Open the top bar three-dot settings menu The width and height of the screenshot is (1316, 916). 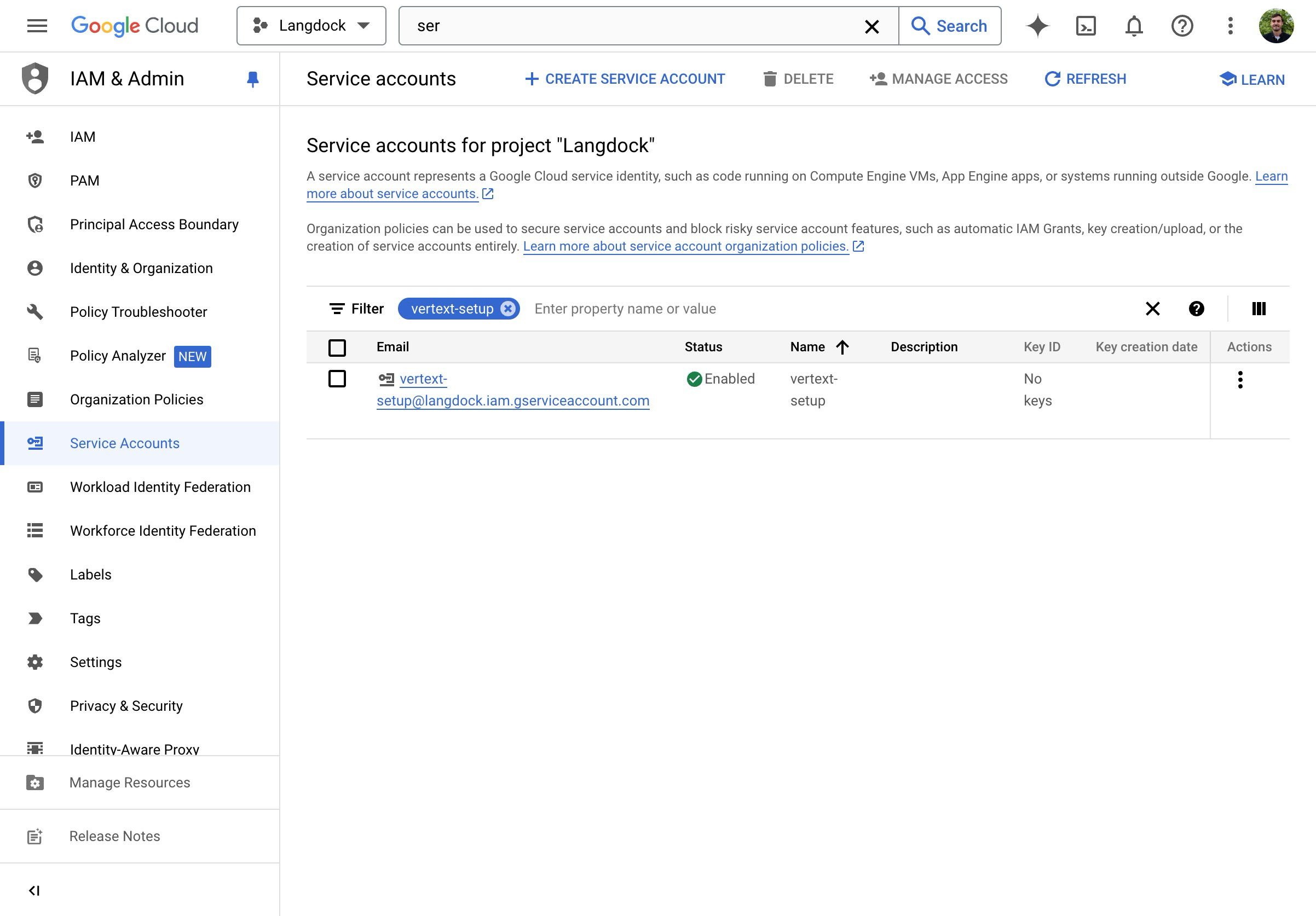point(1230,26)
